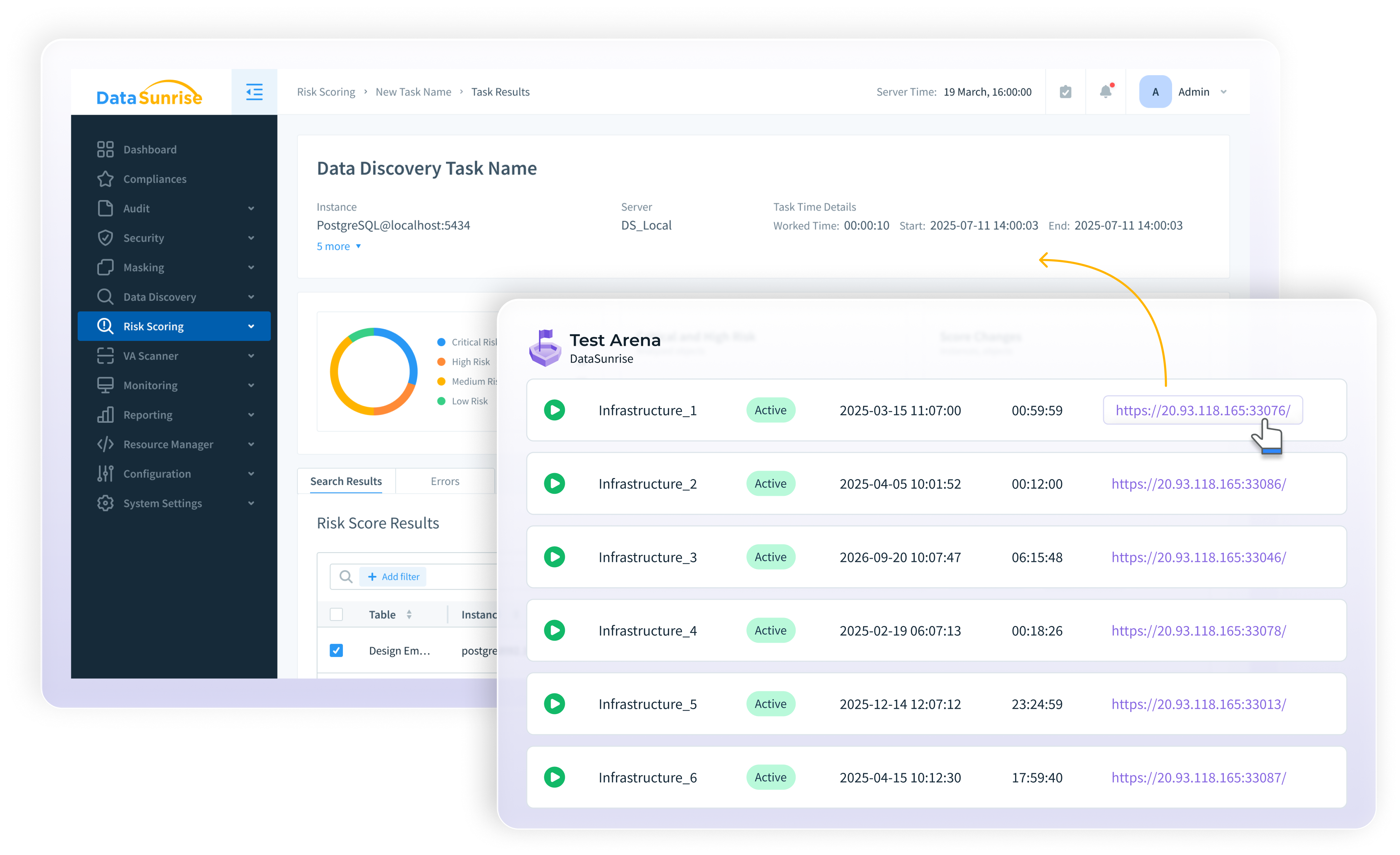
Task: Click the Compliances star icon
Action: (x=105, y=179)
